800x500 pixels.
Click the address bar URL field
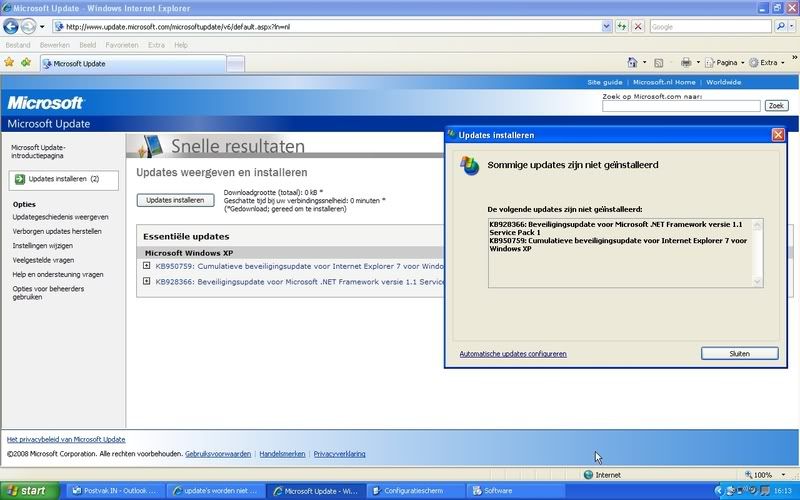click(x=327, y=27)
